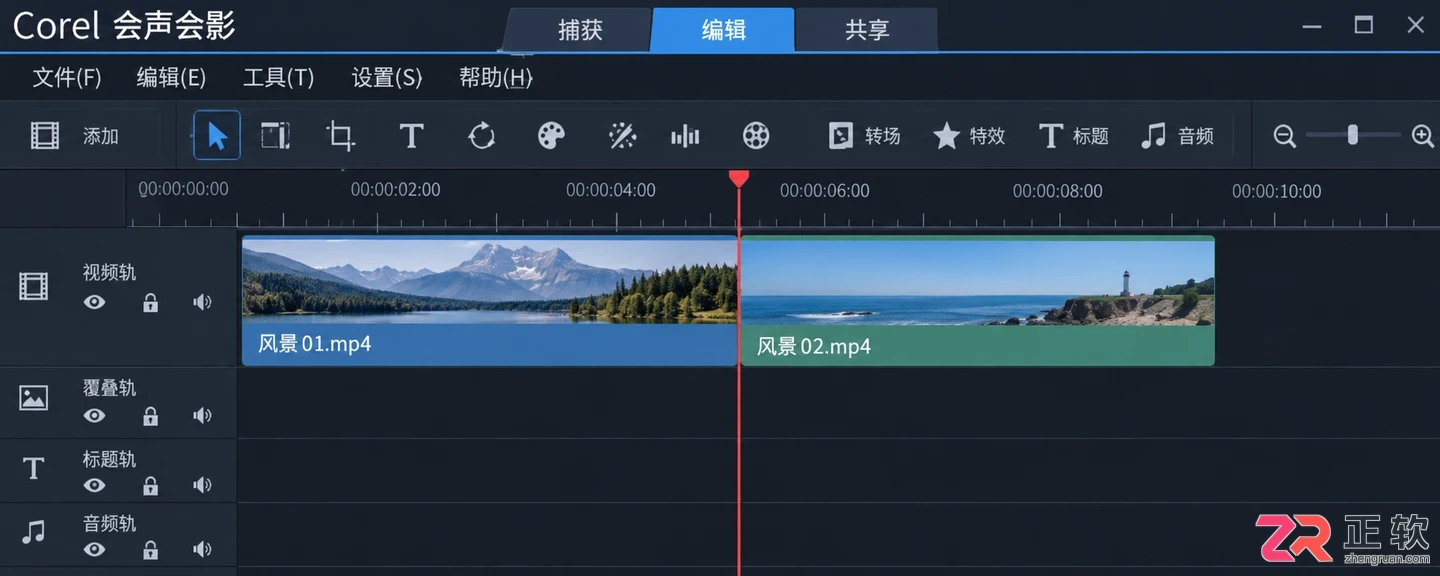The image size is (1440, 576).
Task: Lock the 视频轨 track
Action: coord(150,303)
